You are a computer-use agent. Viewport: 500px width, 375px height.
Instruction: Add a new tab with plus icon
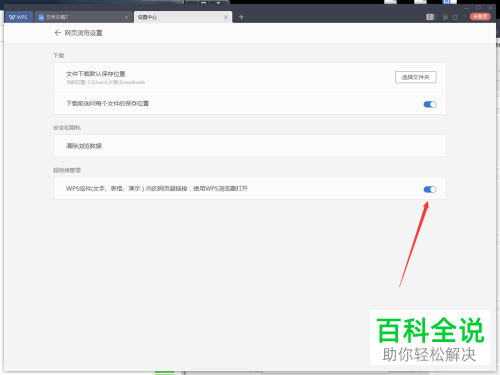241,17
